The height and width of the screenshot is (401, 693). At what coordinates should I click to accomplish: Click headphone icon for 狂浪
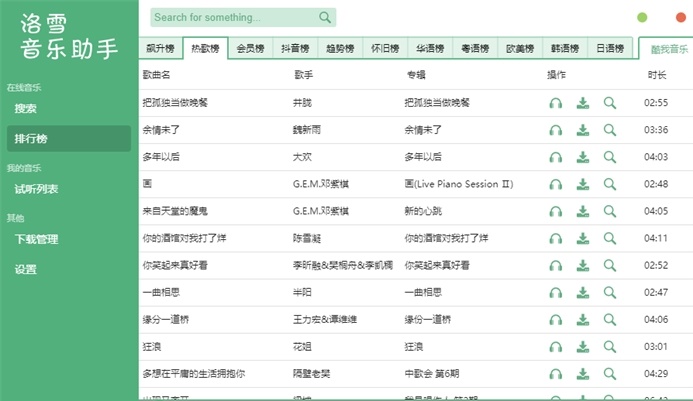(556, 347)
